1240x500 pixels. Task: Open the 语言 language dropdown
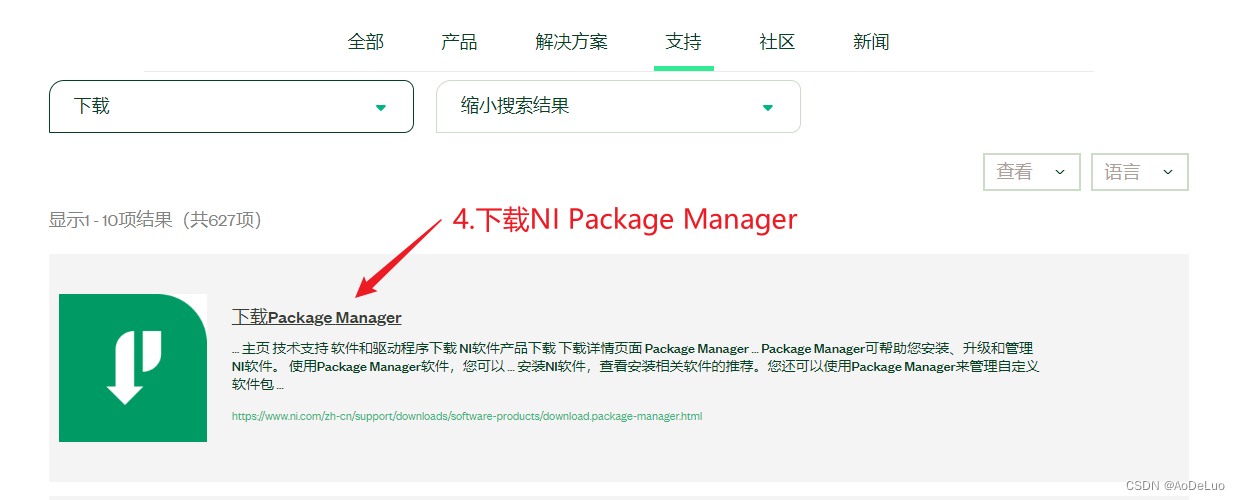tap(1140, 172)
